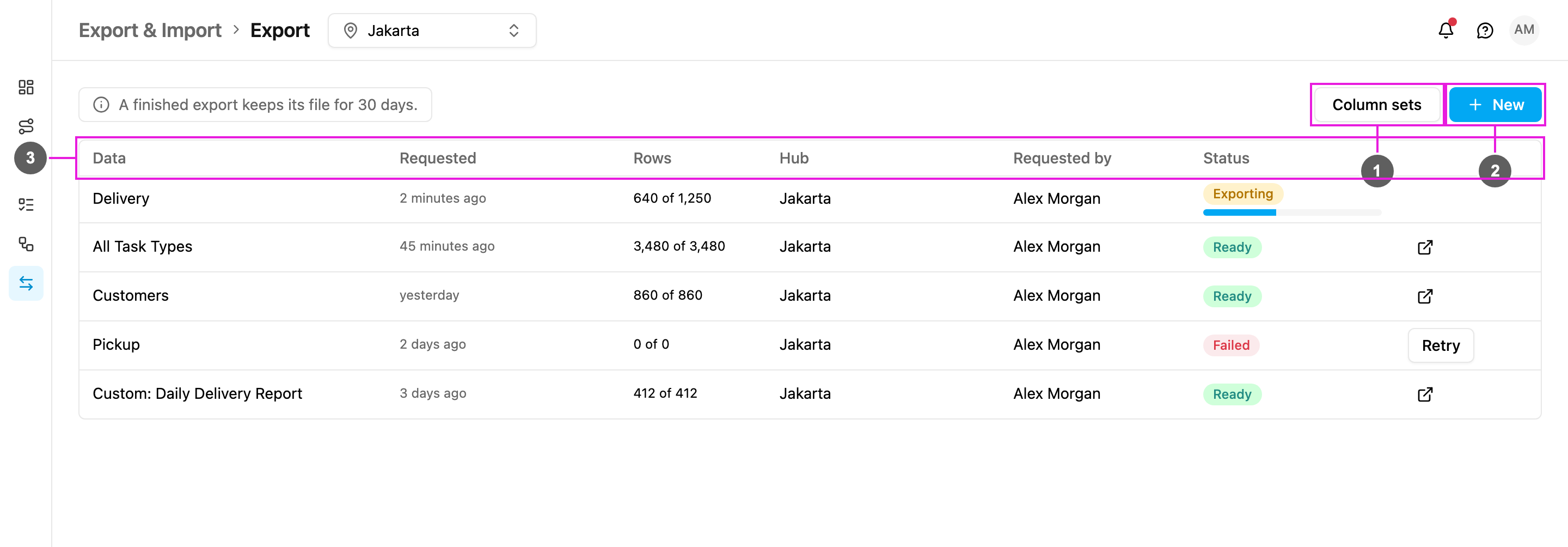Click the 640 of 1,250 rows value
This screenshot has width=1568, height=547.
tap(672, 198)
